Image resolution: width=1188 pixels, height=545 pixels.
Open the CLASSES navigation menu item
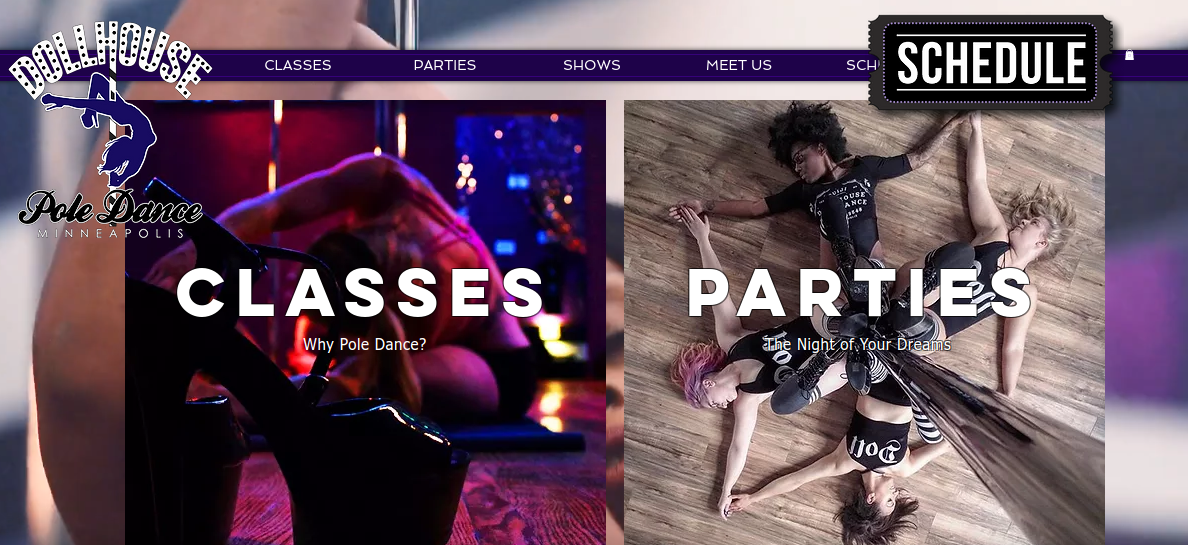pyautogui.click(x=298, y=65)
